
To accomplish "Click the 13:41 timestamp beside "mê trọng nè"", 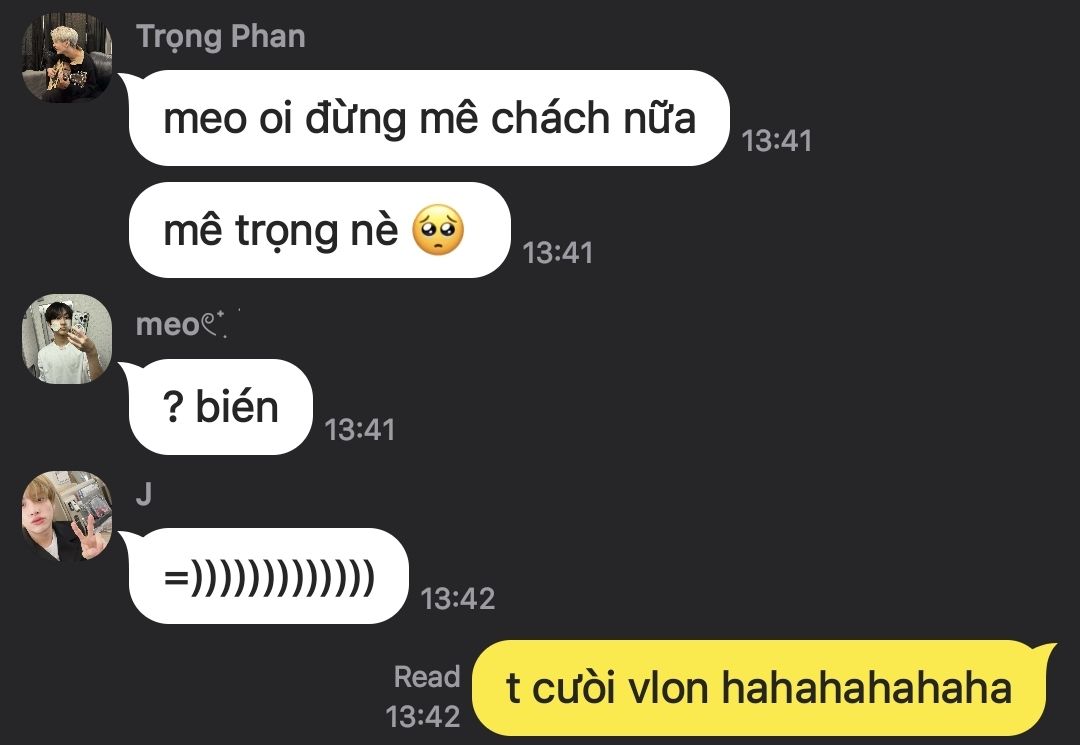I will 557,253.
